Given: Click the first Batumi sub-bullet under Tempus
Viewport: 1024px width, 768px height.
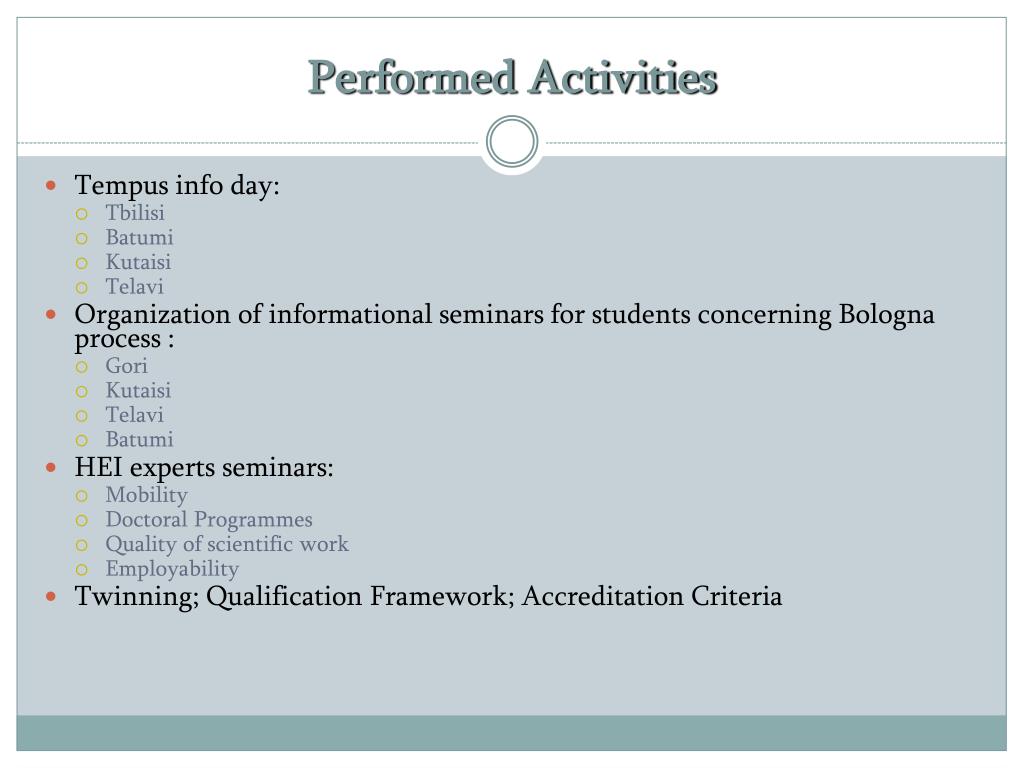Looking at the screenshot, I should tap(140, 237).
